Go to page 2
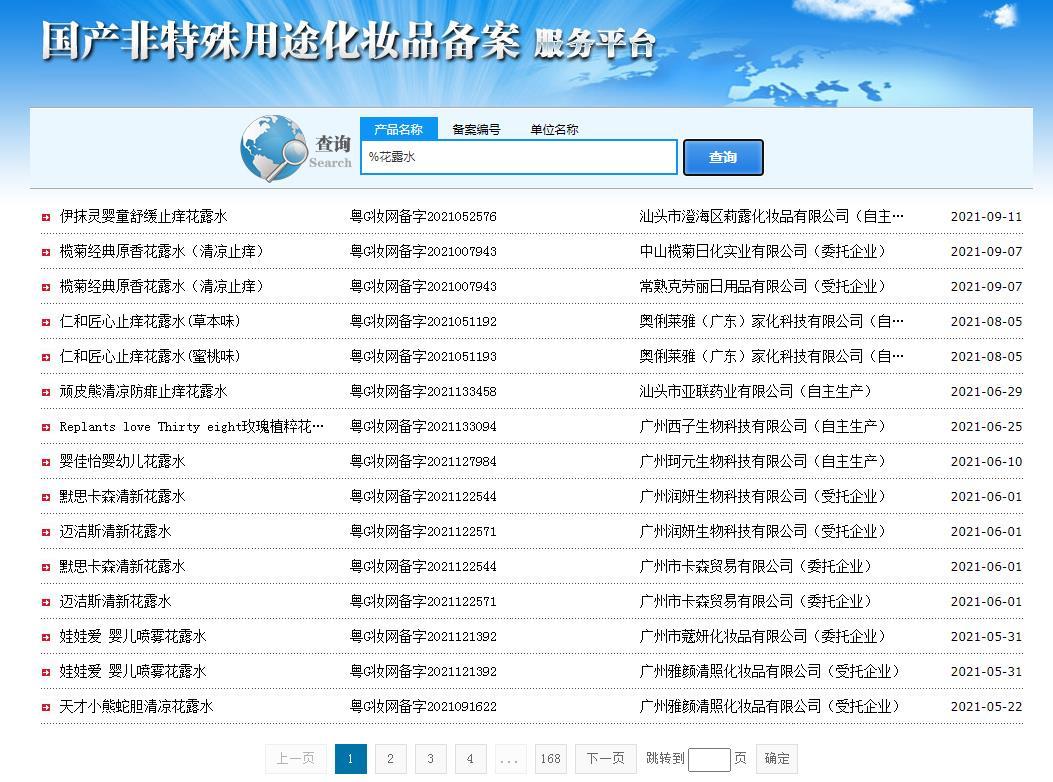This screenshot has height=782, width=1053. [391, 758]
